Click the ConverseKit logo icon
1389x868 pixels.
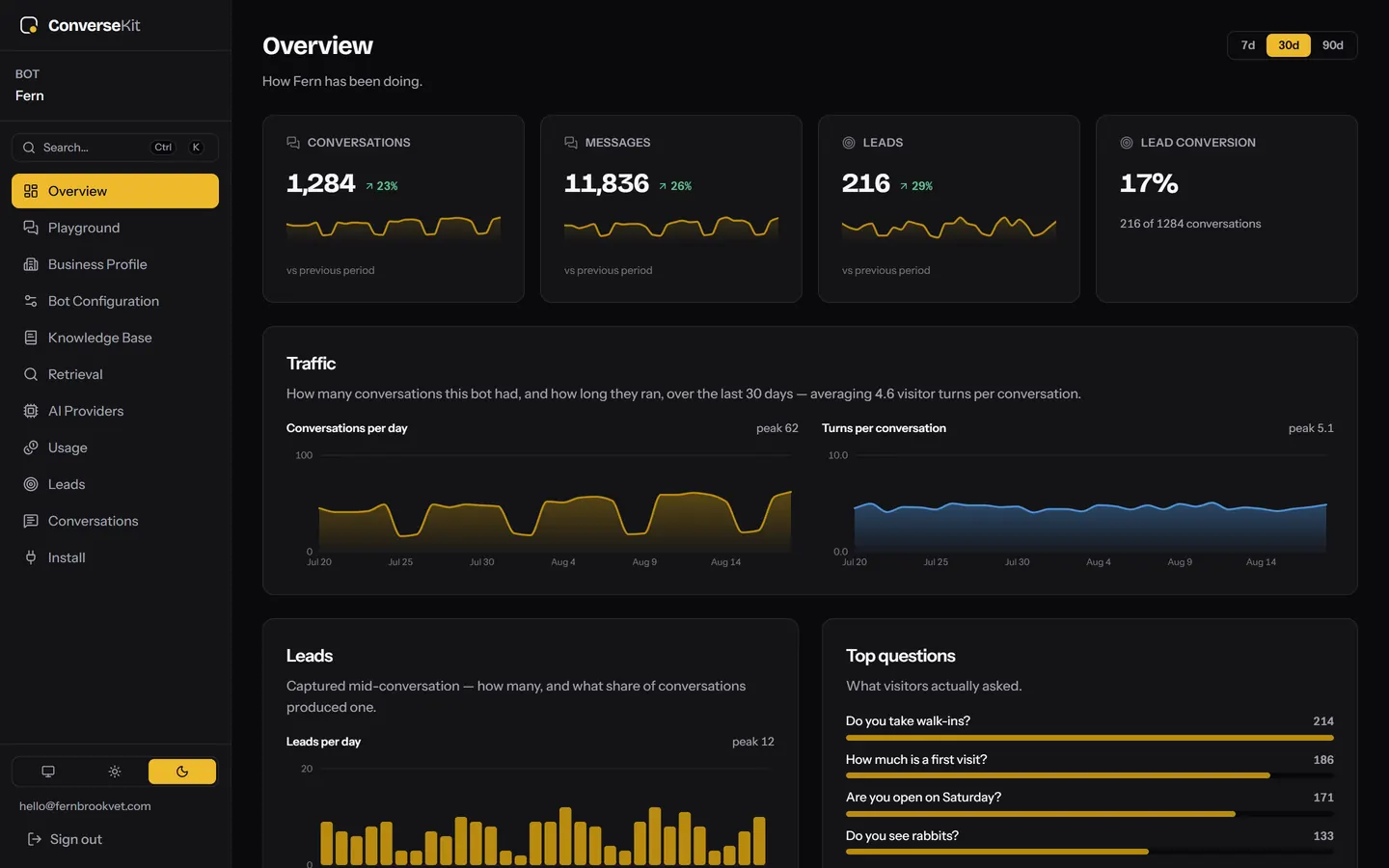[29, 25]
